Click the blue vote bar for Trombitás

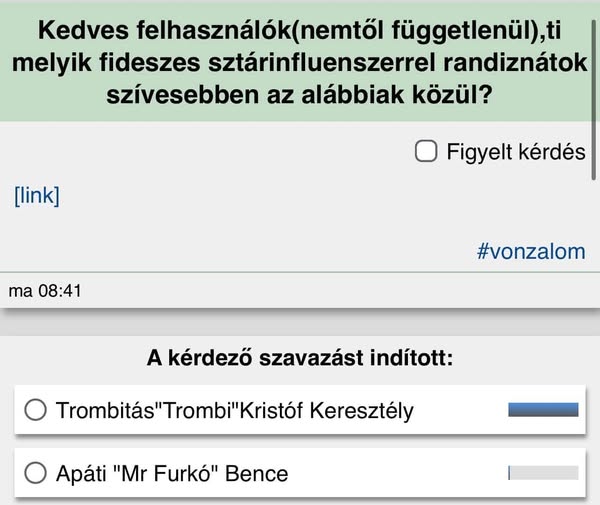tap(543, 409)
